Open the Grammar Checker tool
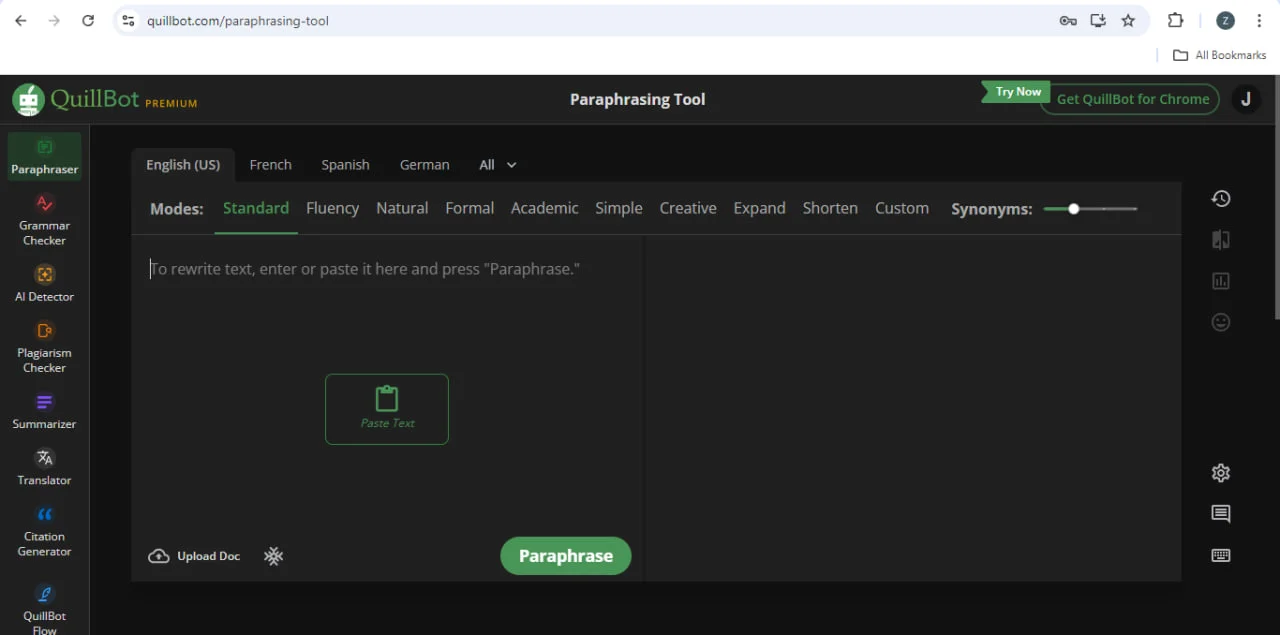1280x635 pixels. (x=44, y=220)
